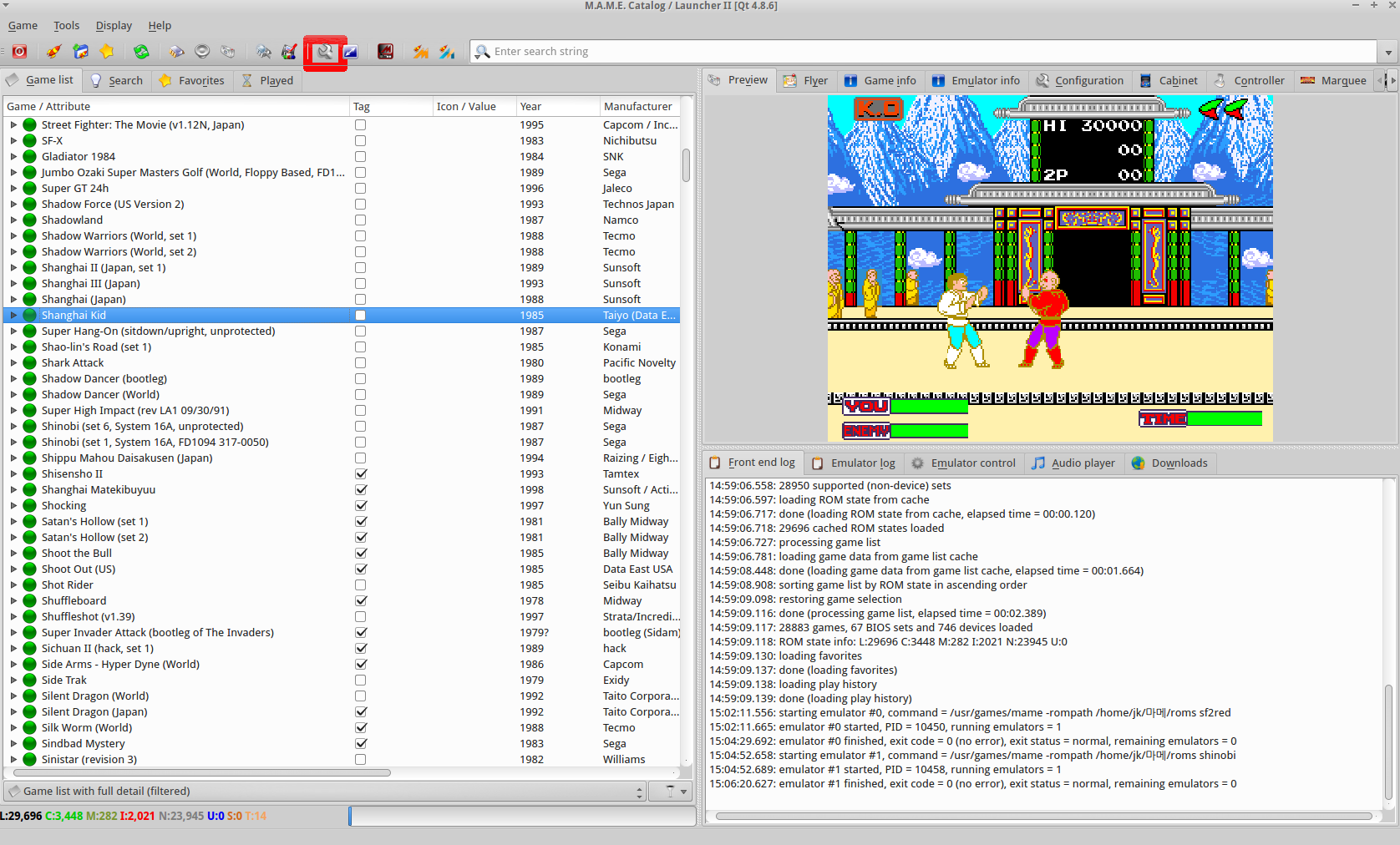Tag the Shanghai Kid checkbox
Screen dimensions: 1400x845
coord(361,316)
